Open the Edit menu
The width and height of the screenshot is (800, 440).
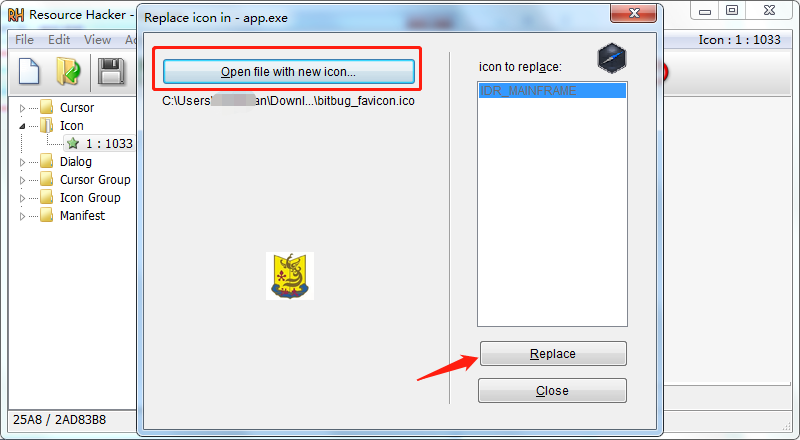[59, 40]
